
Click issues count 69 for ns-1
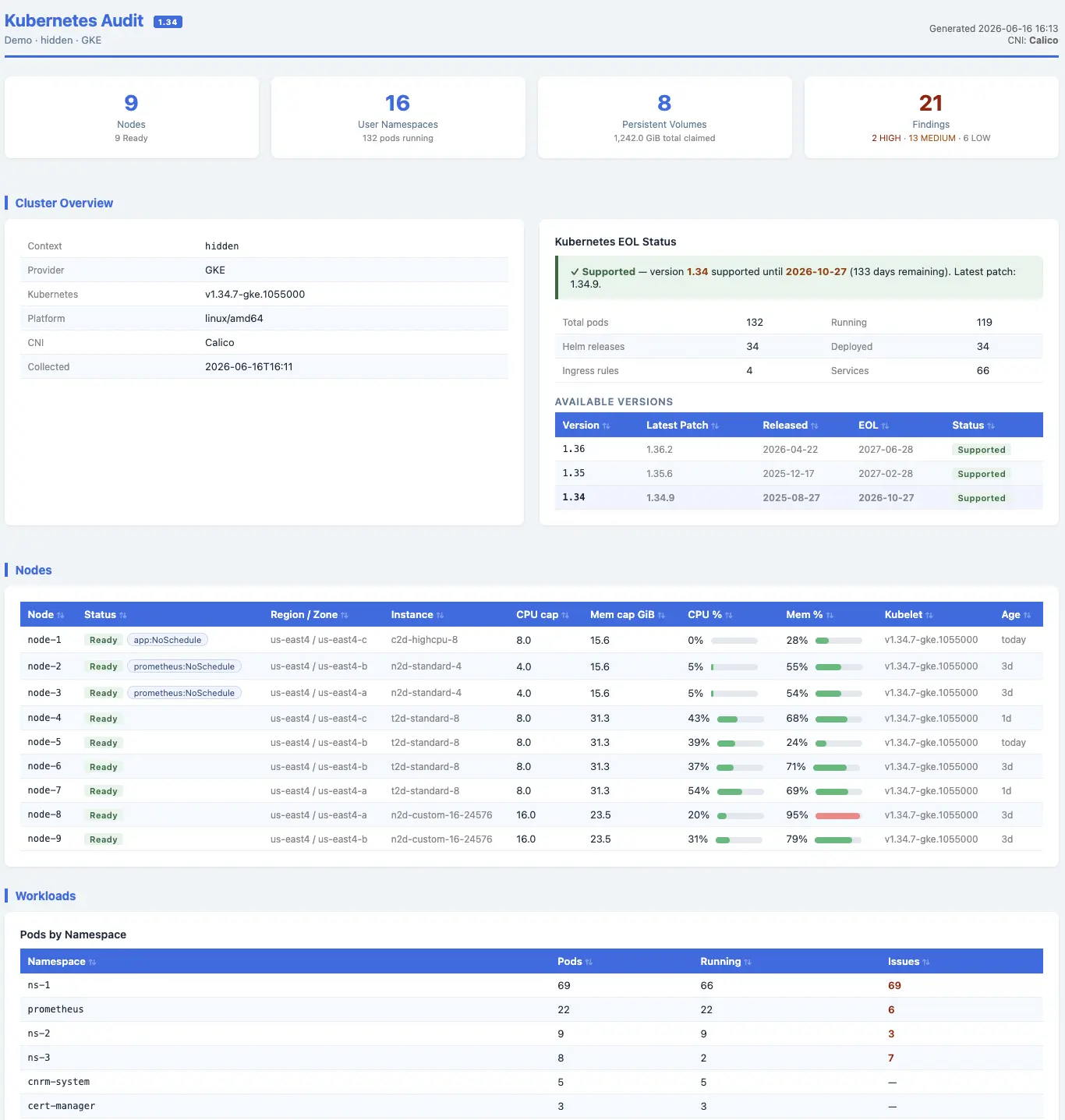pos(894,986)
